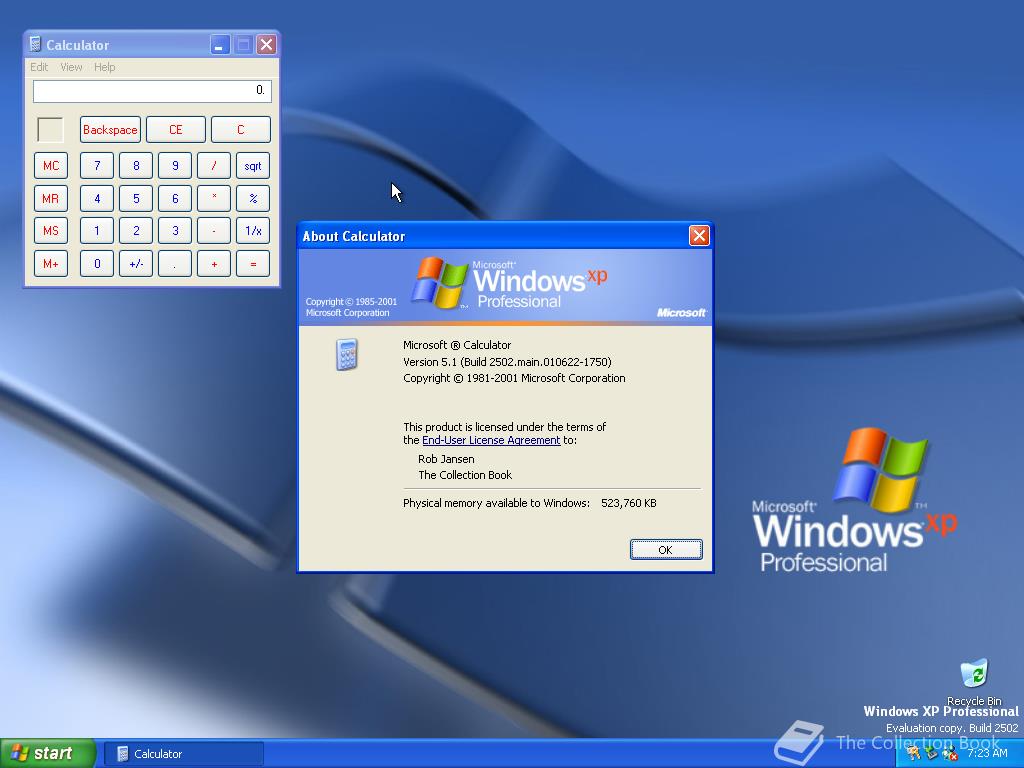Image resolution: width=1024 pixels, height=768 pixels.
Task: Click Calculator taskbar button
Action: click(x=184, y=754)
